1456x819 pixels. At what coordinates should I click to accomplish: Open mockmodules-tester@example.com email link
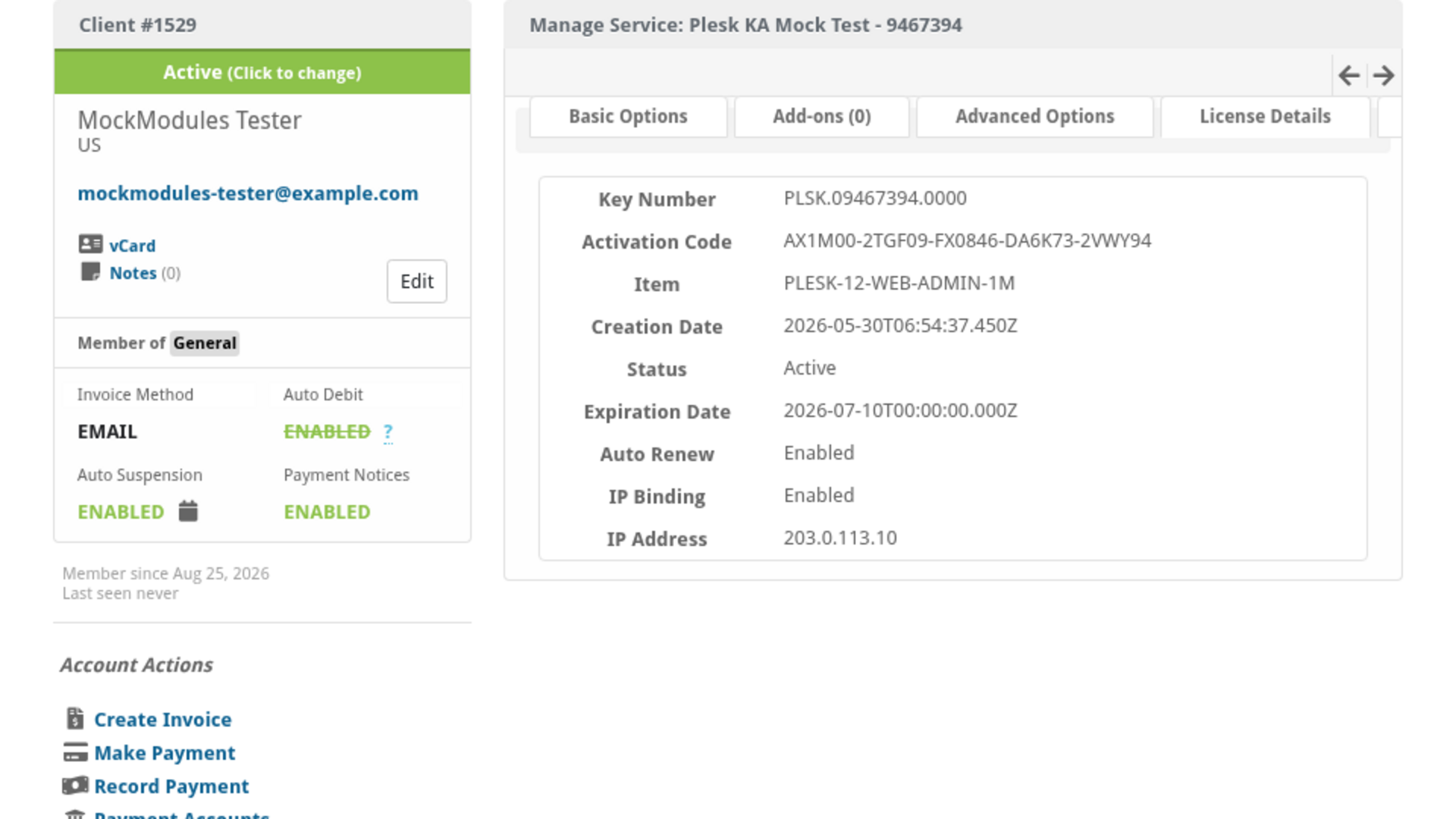click(248, 193)
